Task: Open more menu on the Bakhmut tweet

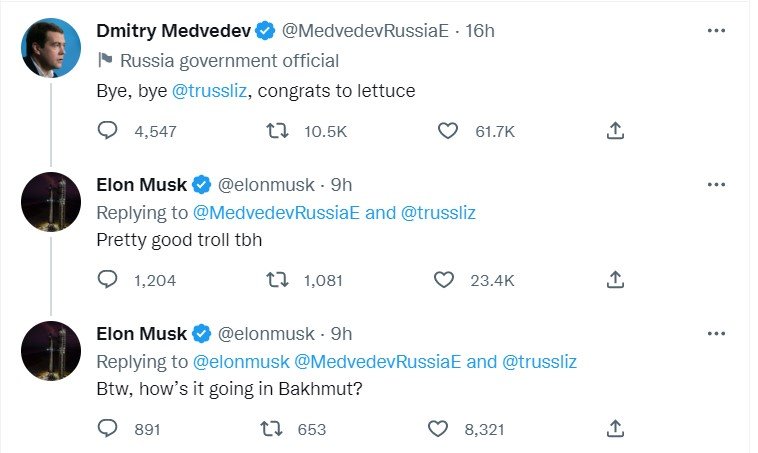Action: click(x=716, y=333)
